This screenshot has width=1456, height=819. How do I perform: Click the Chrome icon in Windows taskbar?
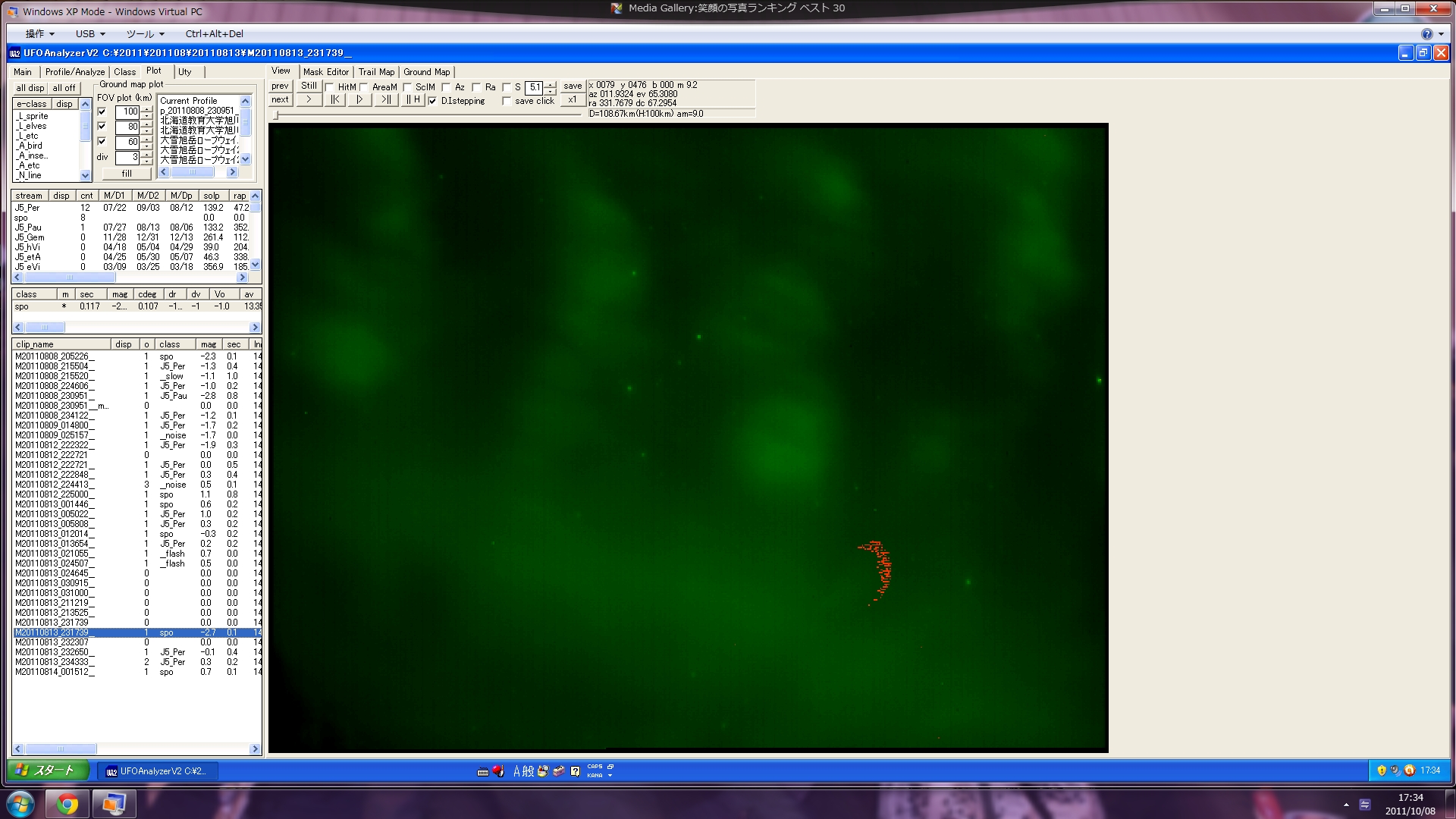(x=67, y=804)
